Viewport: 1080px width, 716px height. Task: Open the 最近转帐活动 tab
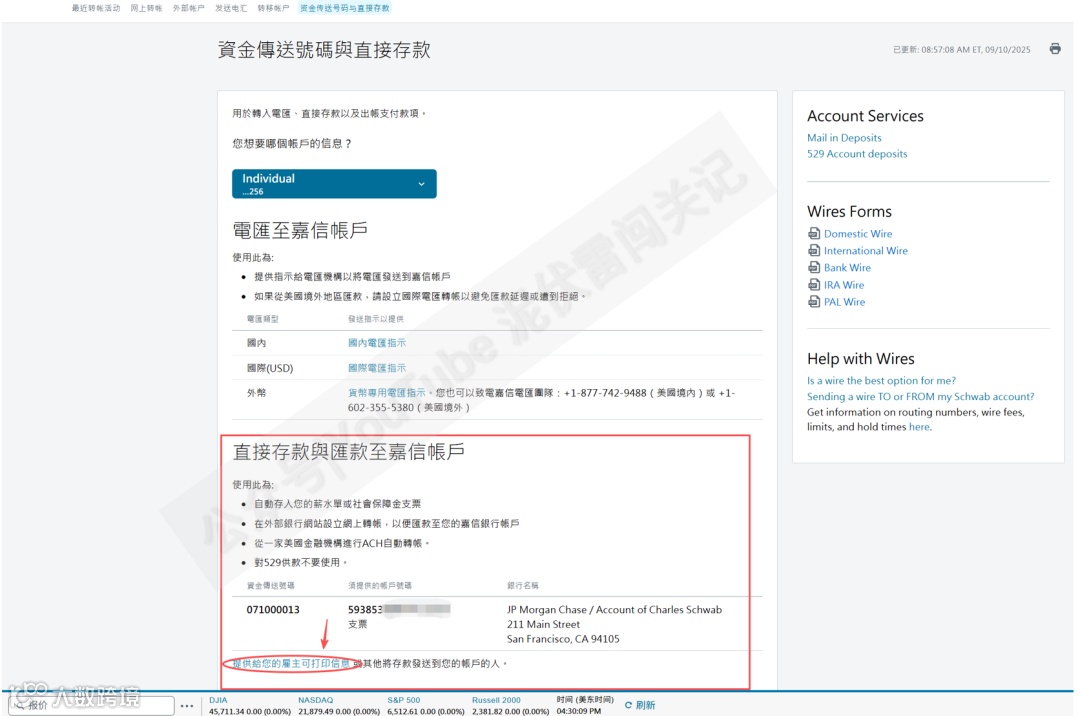[96, 8]
